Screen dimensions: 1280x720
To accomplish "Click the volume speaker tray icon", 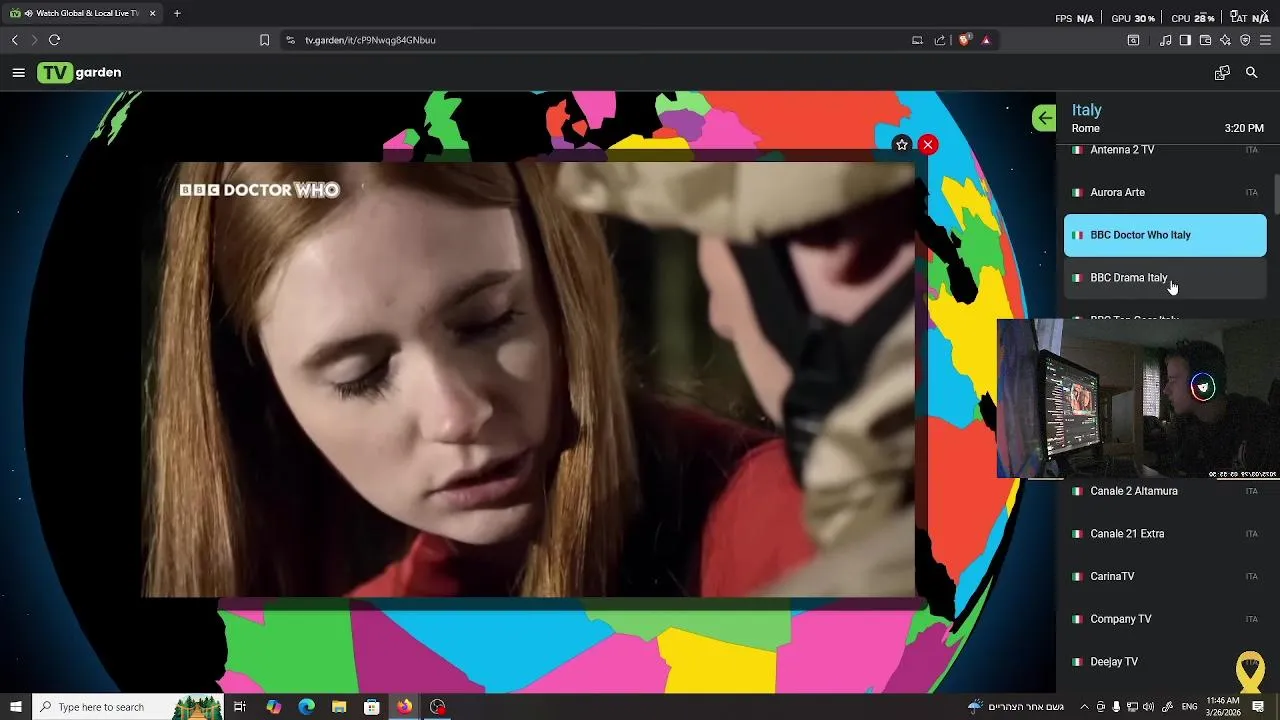I will tap(1148, 707).
